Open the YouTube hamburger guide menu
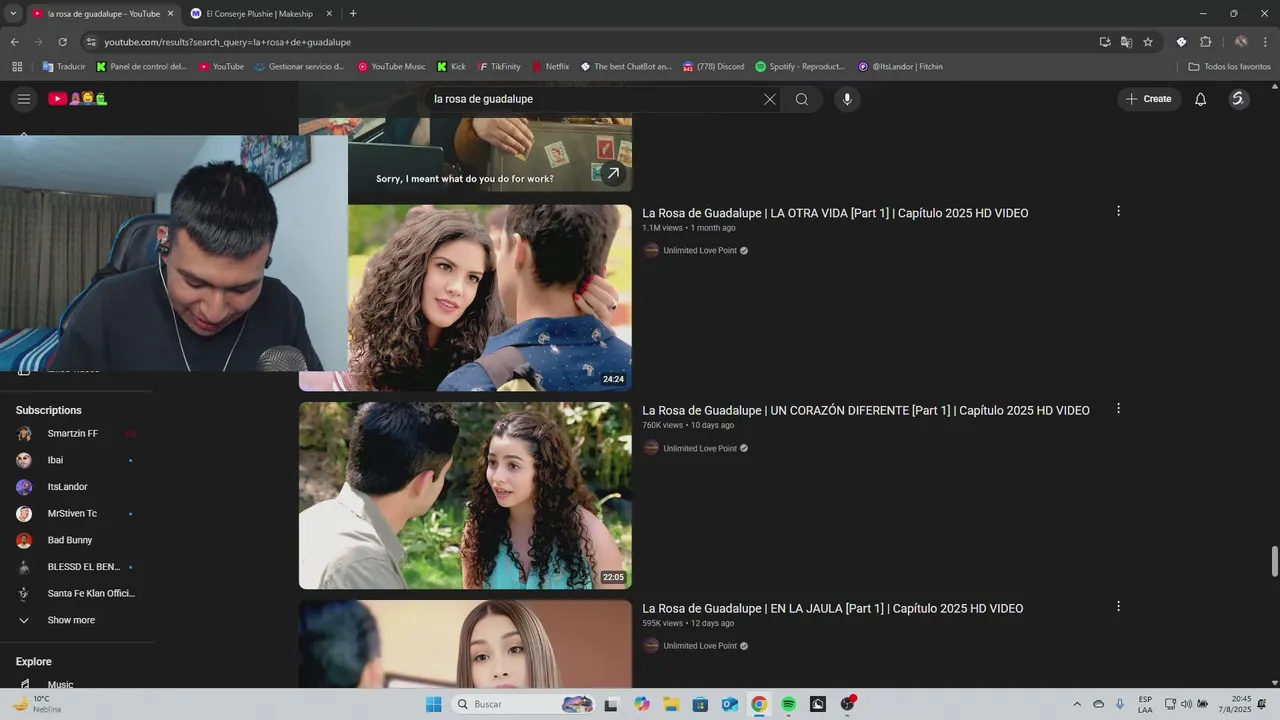 [24, 99]
